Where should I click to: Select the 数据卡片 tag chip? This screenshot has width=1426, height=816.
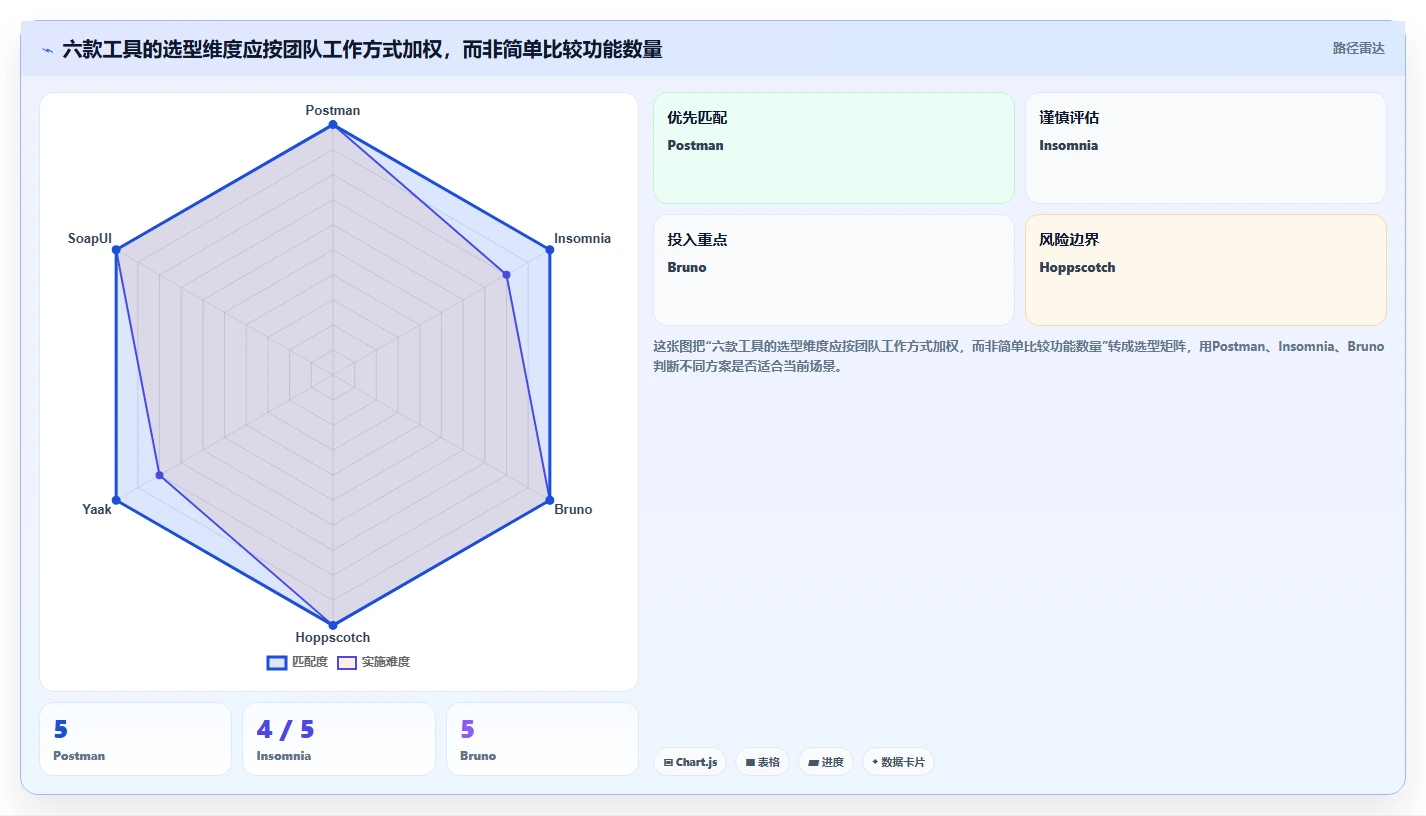coord(898,762)
